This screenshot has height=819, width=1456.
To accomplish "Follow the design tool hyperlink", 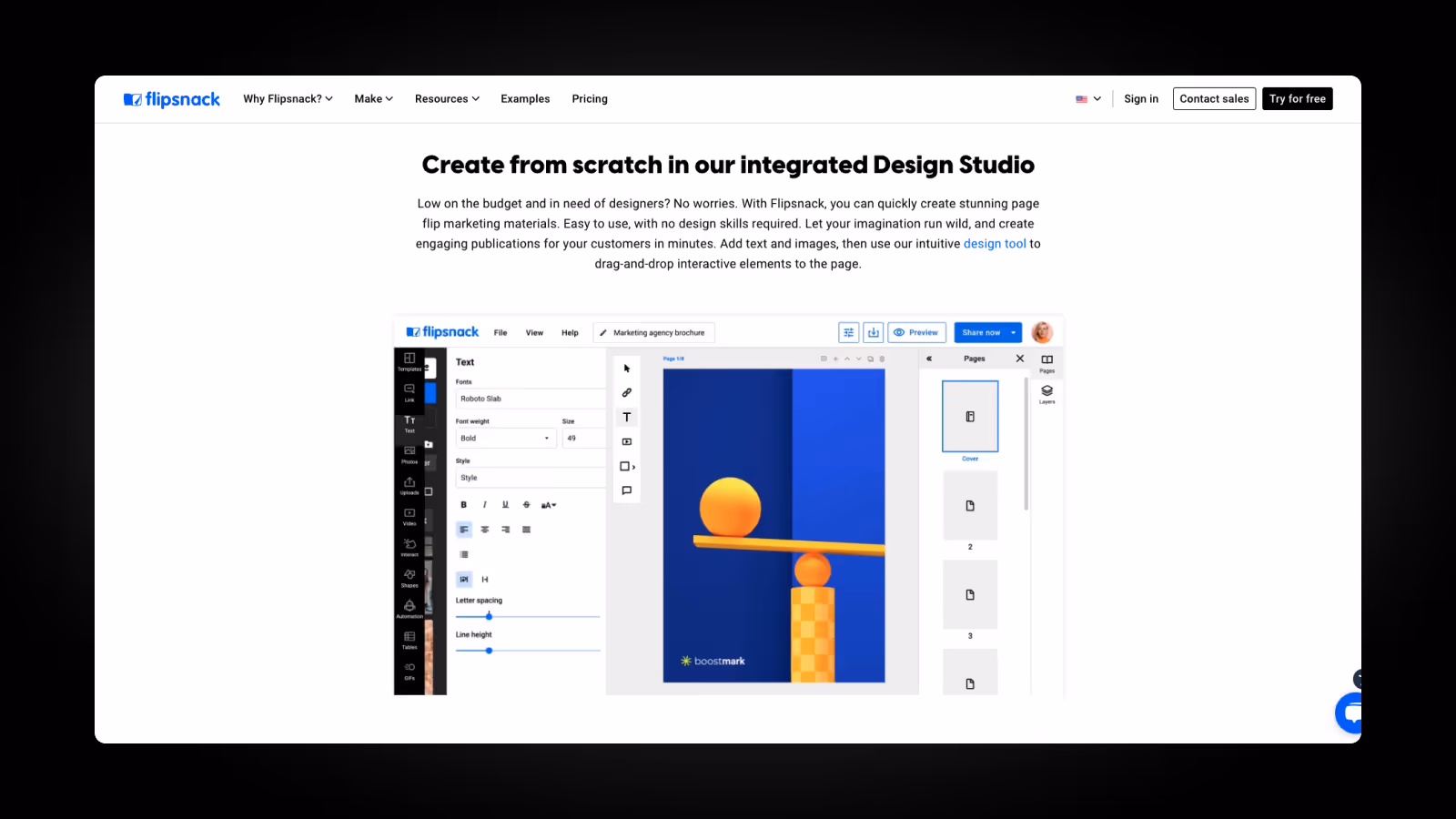I will tap(995, 244).
